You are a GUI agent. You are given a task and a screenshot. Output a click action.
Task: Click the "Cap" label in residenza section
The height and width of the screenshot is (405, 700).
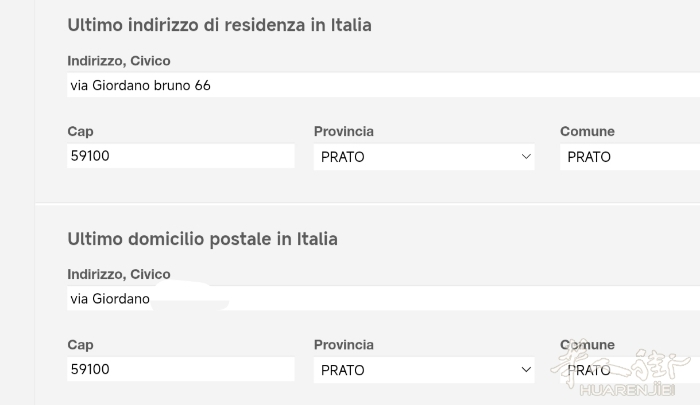click(x=80, y=131)
